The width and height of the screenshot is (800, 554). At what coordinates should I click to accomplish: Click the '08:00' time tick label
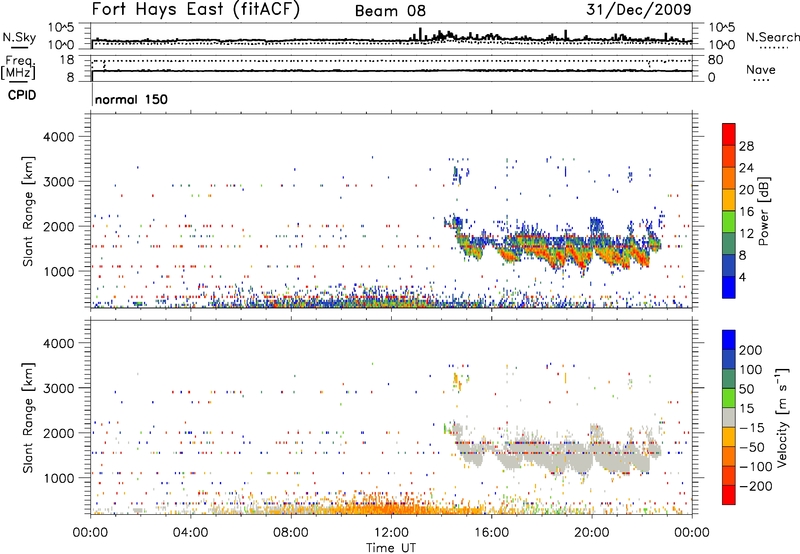coord(291,533)
